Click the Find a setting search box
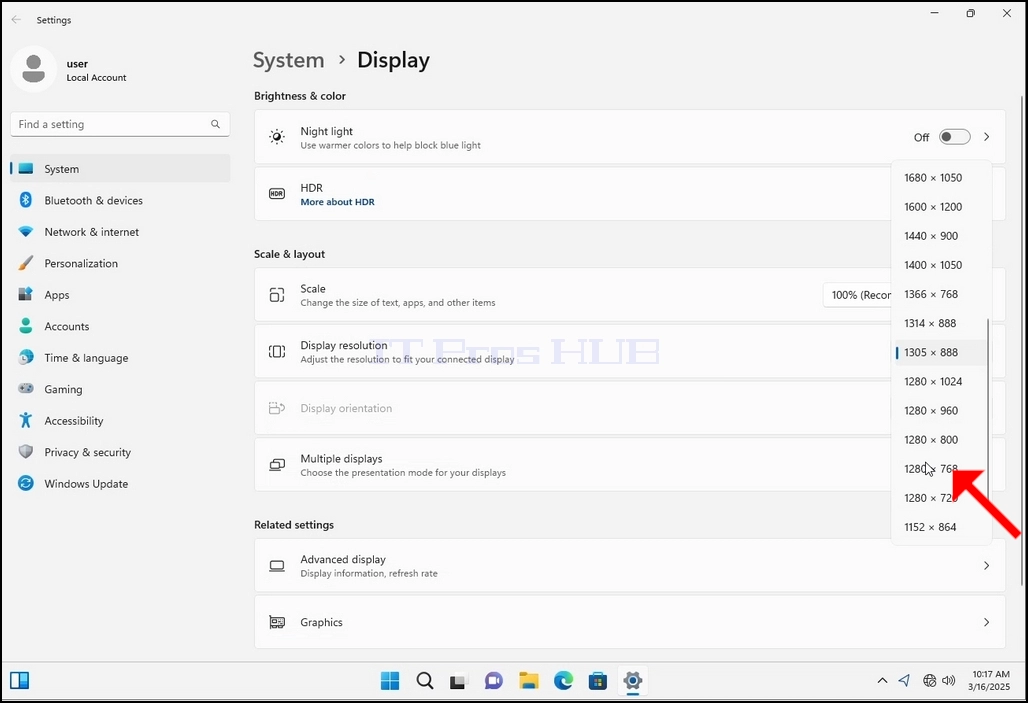Screen dimensions: 1028x703 point(120,124)
